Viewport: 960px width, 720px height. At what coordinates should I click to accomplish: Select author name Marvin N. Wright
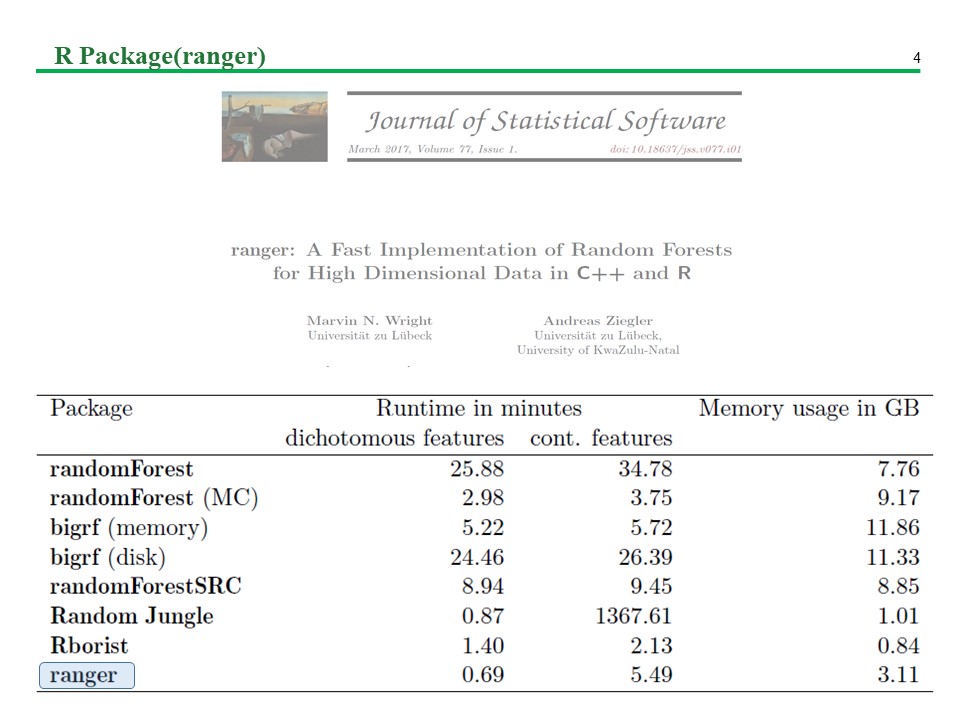click(370, 321)
